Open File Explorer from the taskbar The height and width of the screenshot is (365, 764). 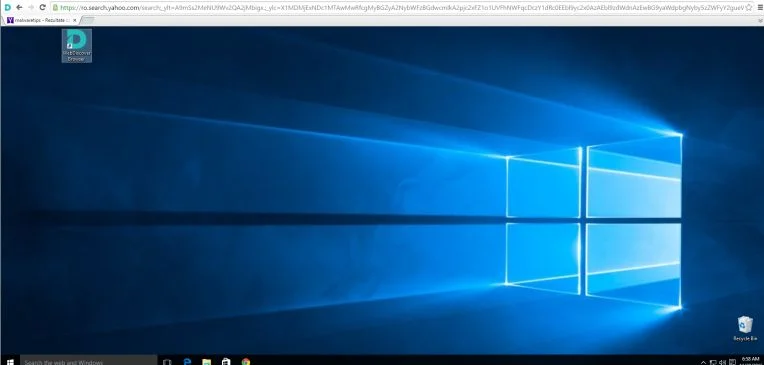click(x=207, y=362)
